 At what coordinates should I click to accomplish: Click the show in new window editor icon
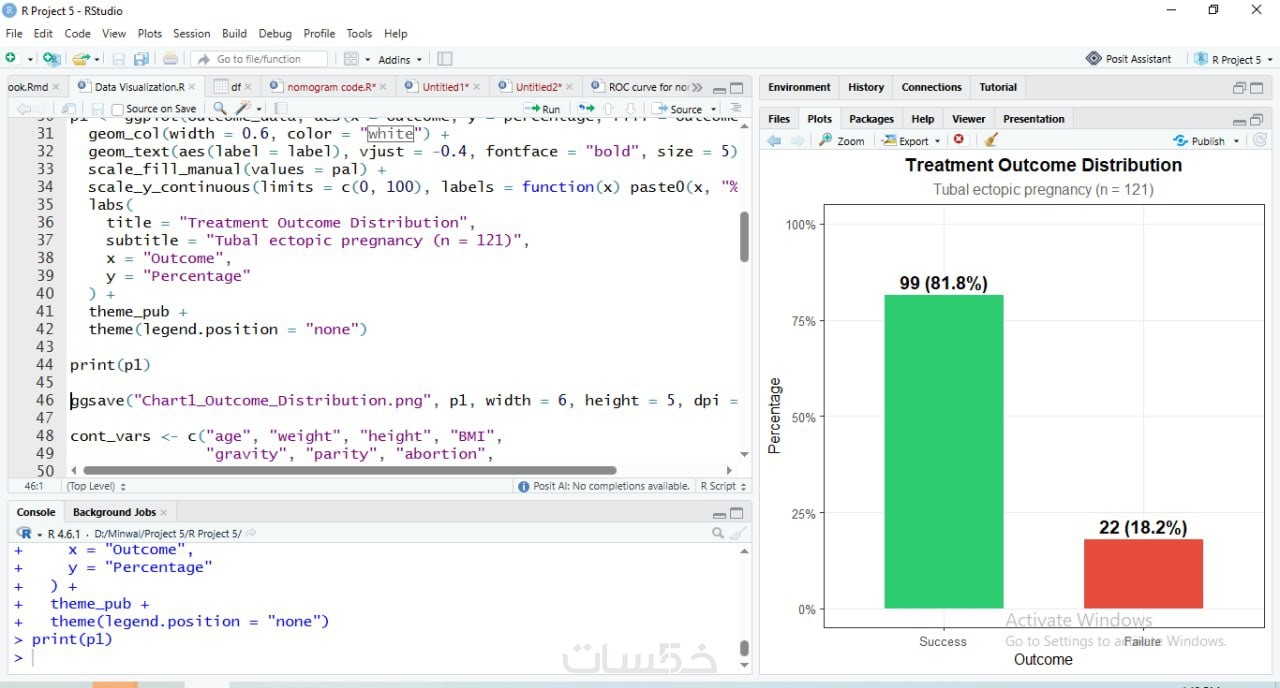click(68, 108)
